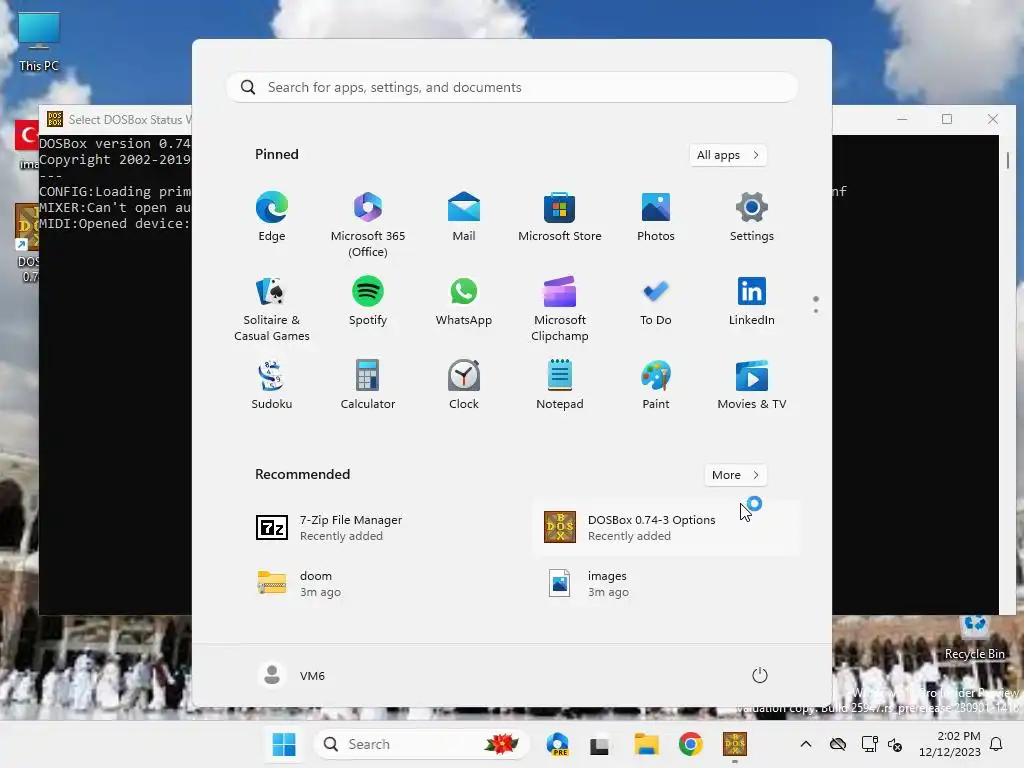The width and height of the screenshot is (1024, 768).
Task: Launch the Photos app
Action: (x=656, y=217)
